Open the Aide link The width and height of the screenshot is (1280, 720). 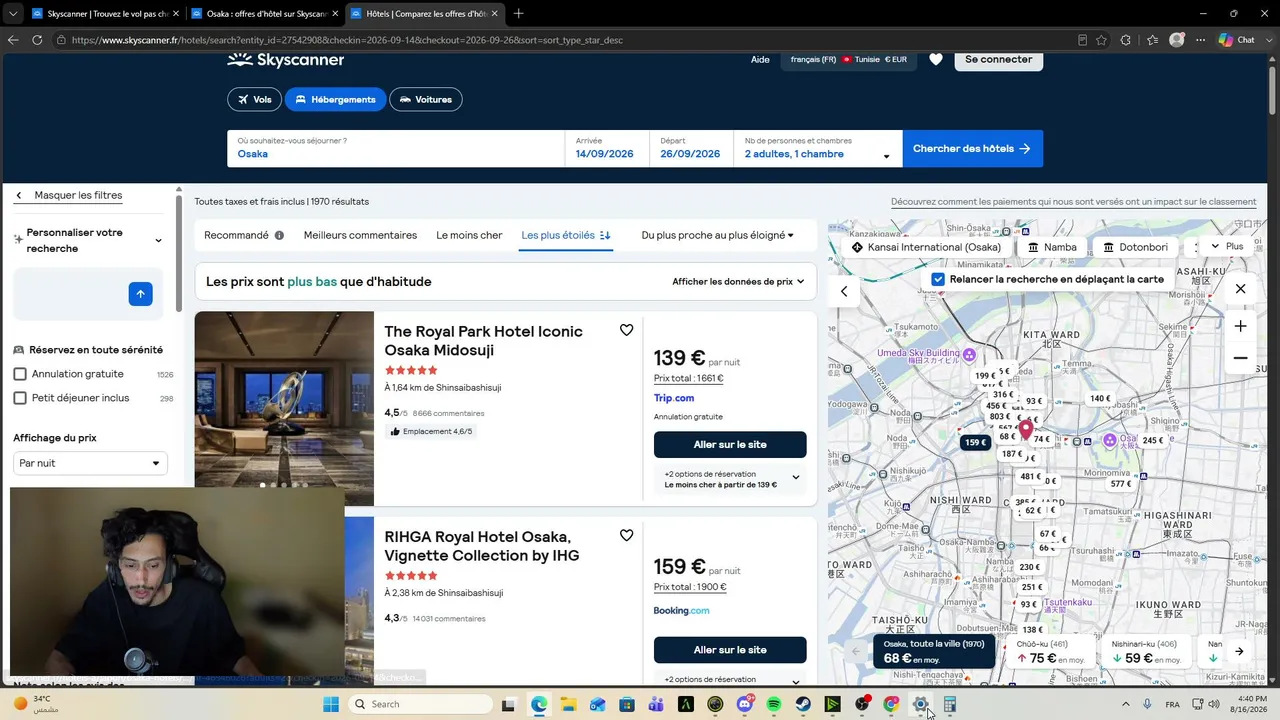(x=760, y=60)
